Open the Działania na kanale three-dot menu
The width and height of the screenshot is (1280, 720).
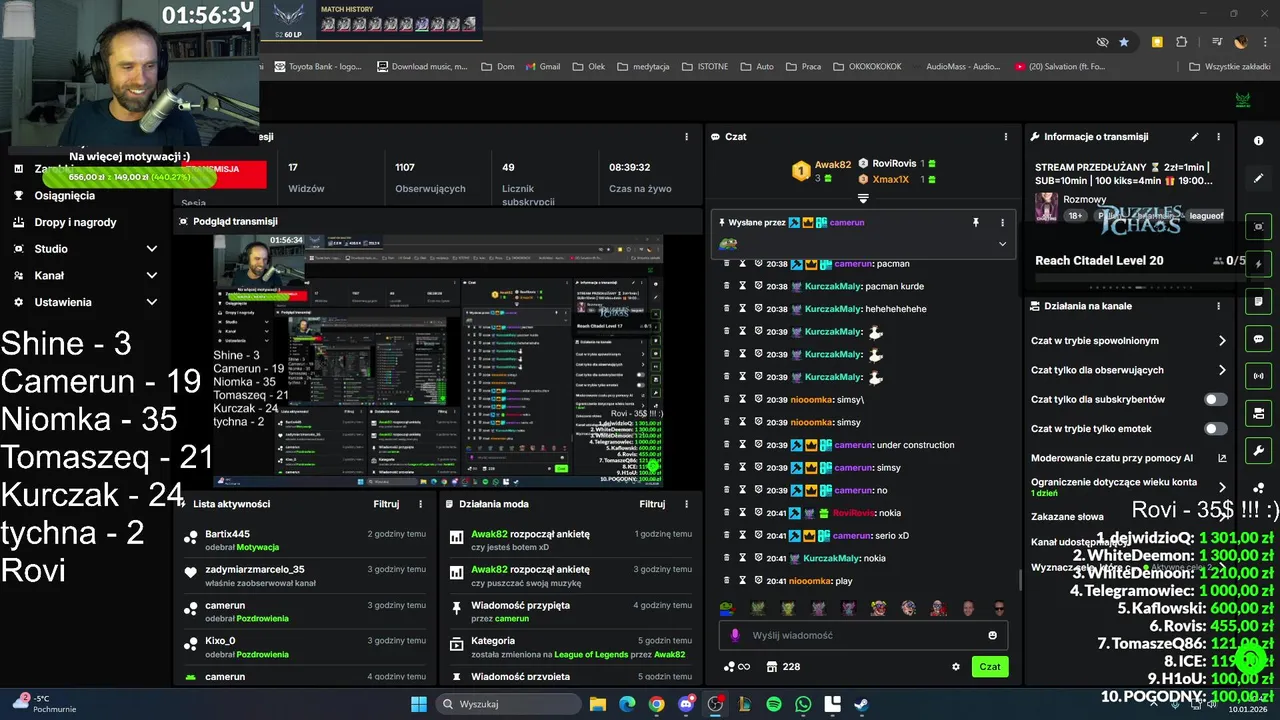pos(1218,306)
